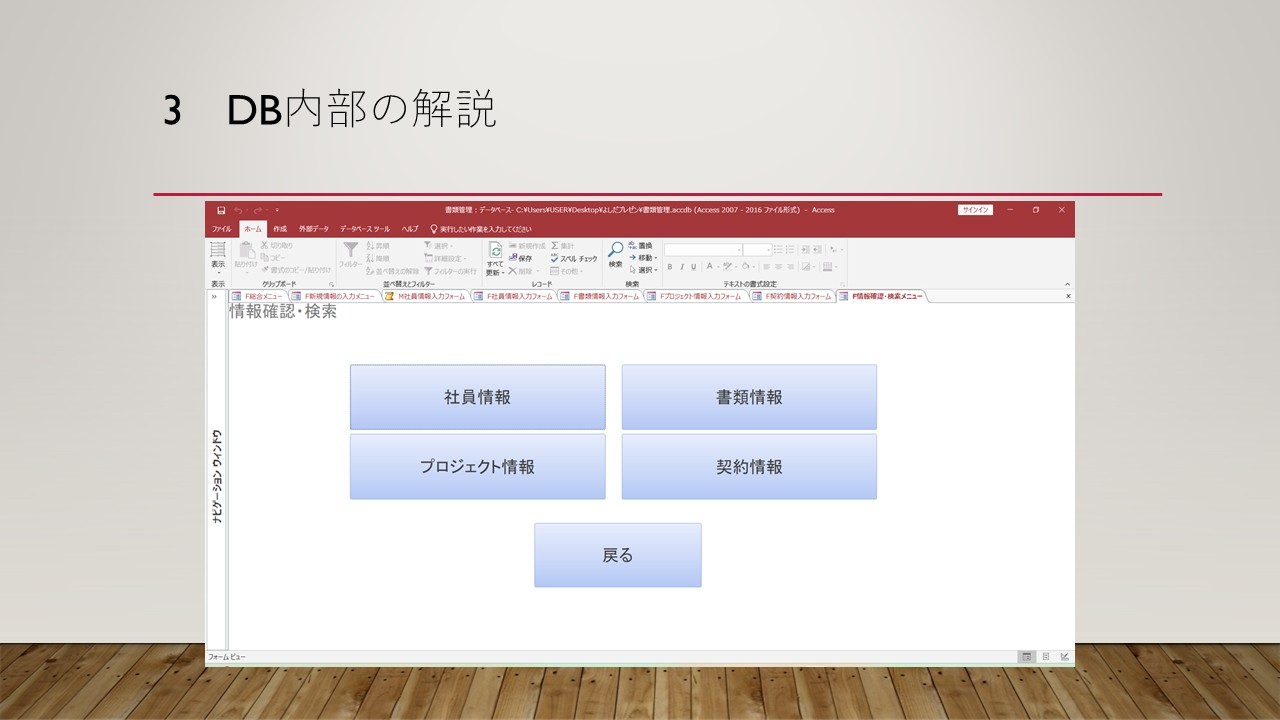Viewport: 1280px width, 720px height.
Task: Open the font name combo box
Action: [702, 250]
